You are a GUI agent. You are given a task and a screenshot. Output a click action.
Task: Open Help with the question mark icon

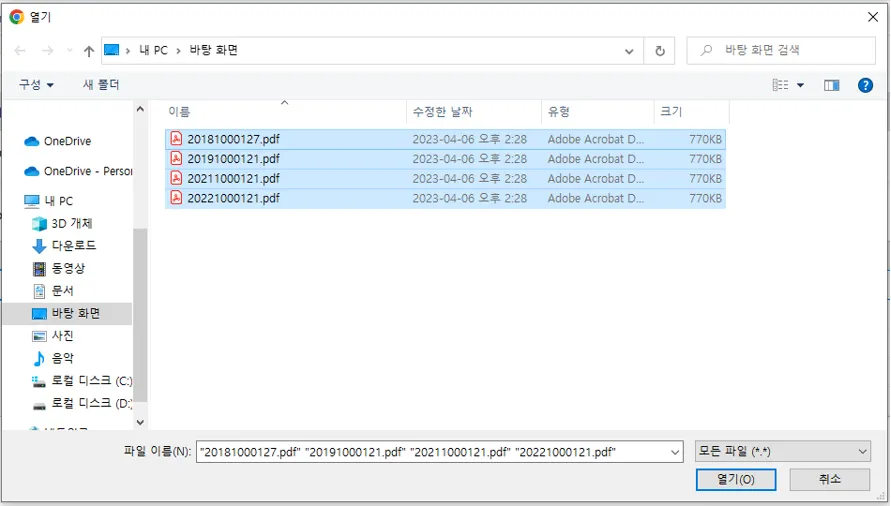point(865,85)
